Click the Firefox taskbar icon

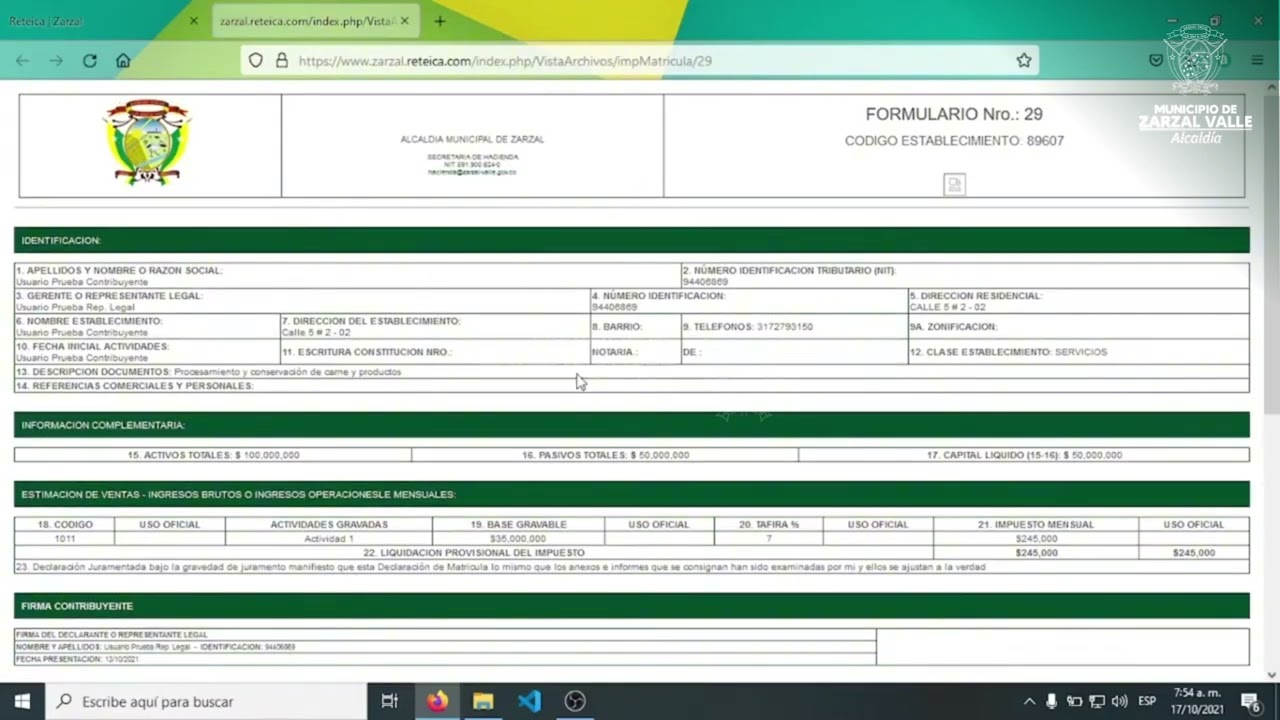pyautogui.click(x=437, y=701)
